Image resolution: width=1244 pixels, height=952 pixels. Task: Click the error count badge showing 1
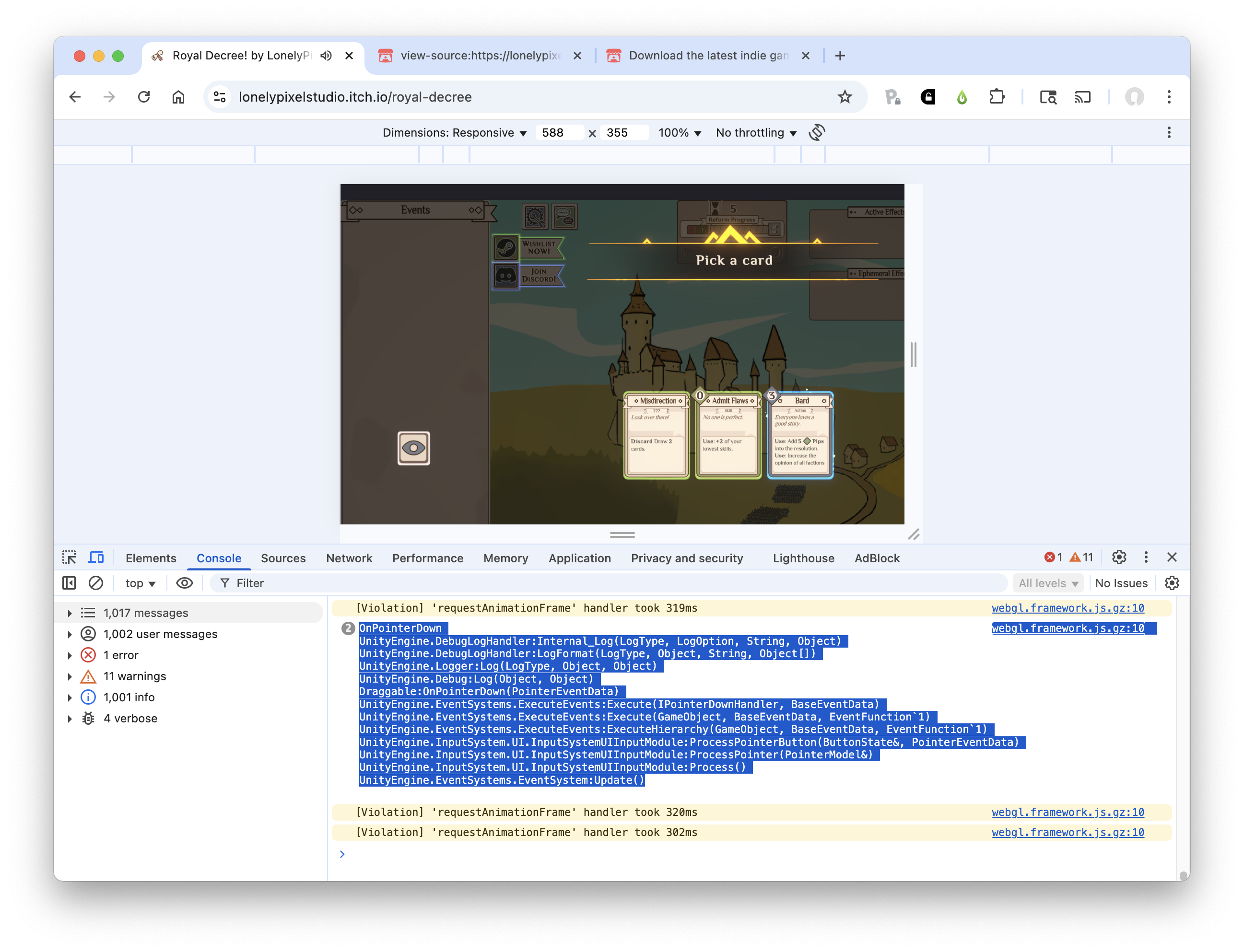point(1054,557)
